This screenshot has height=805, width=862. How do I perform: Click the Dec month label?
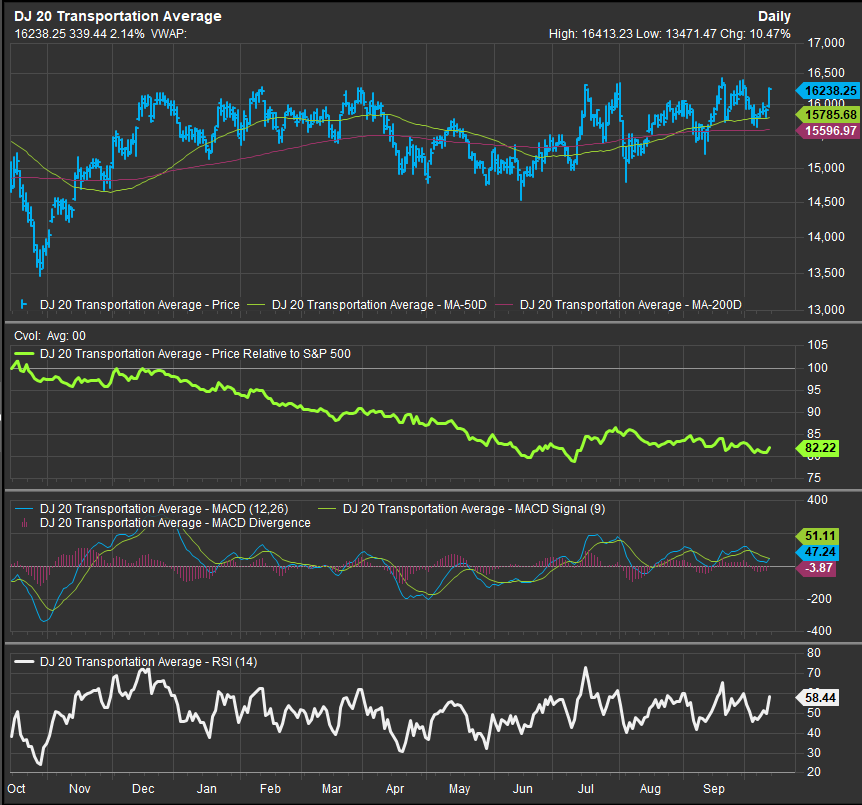143,789
